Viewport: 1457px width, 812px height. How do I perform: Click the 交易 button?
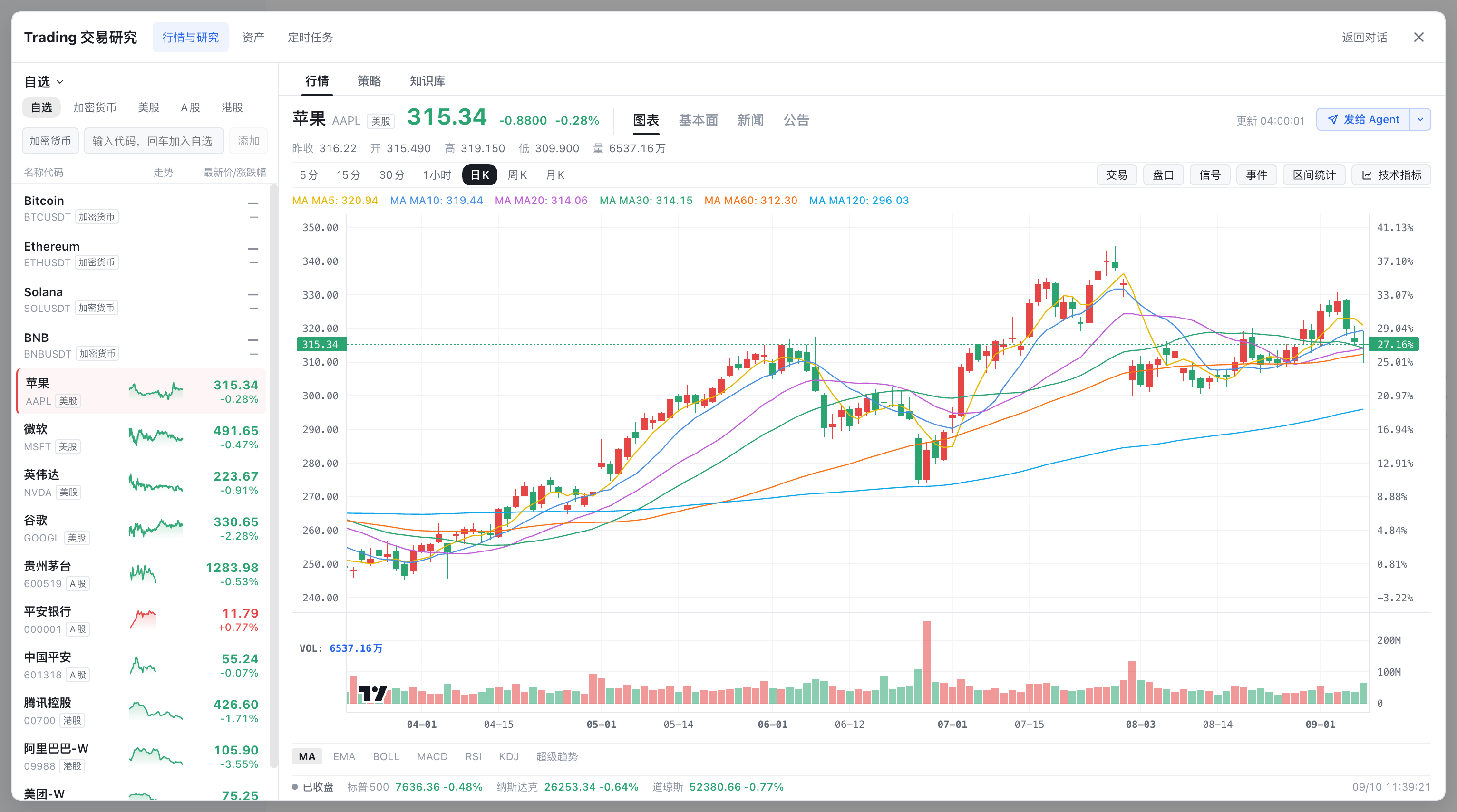(x=1117, y=175)
